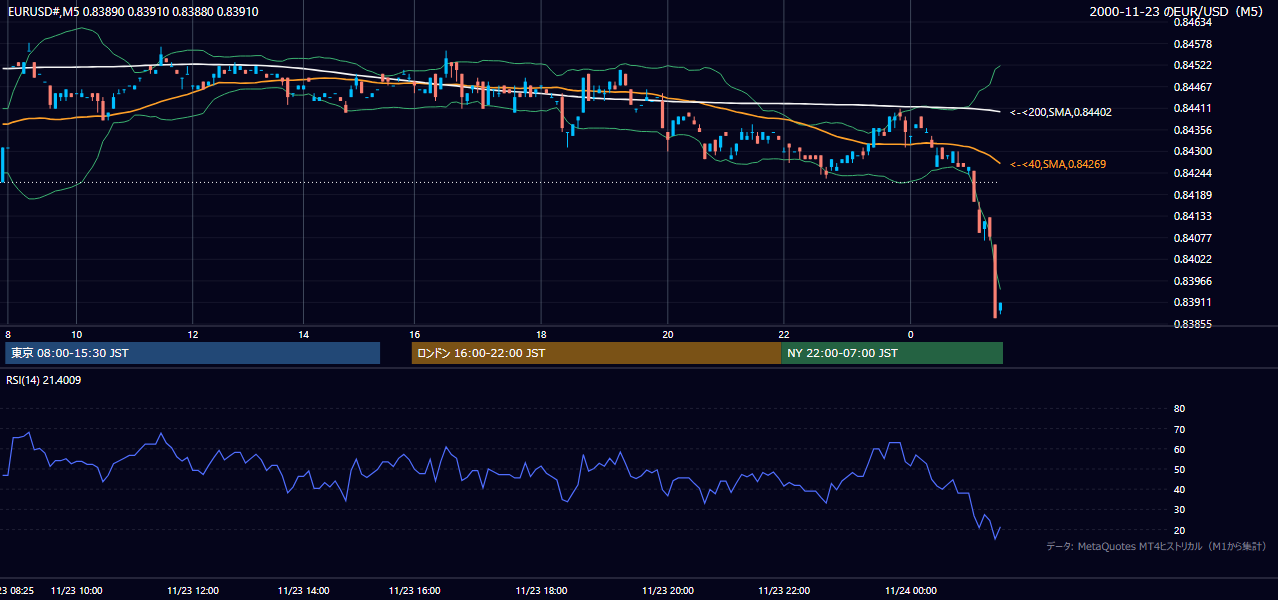The width and height of the screenshot is (1278, 600).
Task: Click RSI scale value 20
Action: pos(1179,530)
